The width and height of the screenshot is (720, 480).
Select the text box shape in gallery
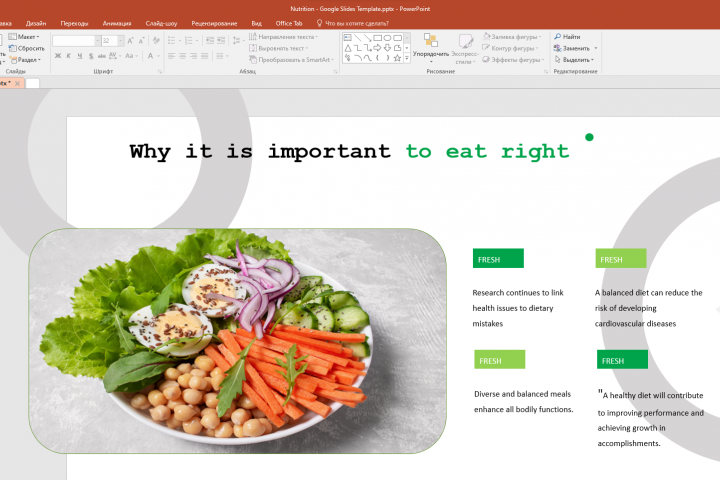point(348,37)
